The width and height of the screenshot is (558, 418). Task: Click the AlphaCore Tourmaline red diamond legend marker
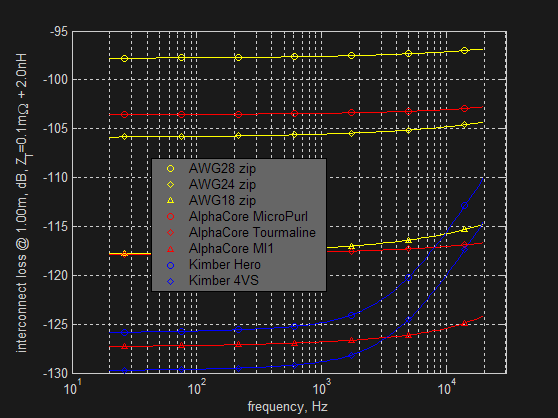170,232
